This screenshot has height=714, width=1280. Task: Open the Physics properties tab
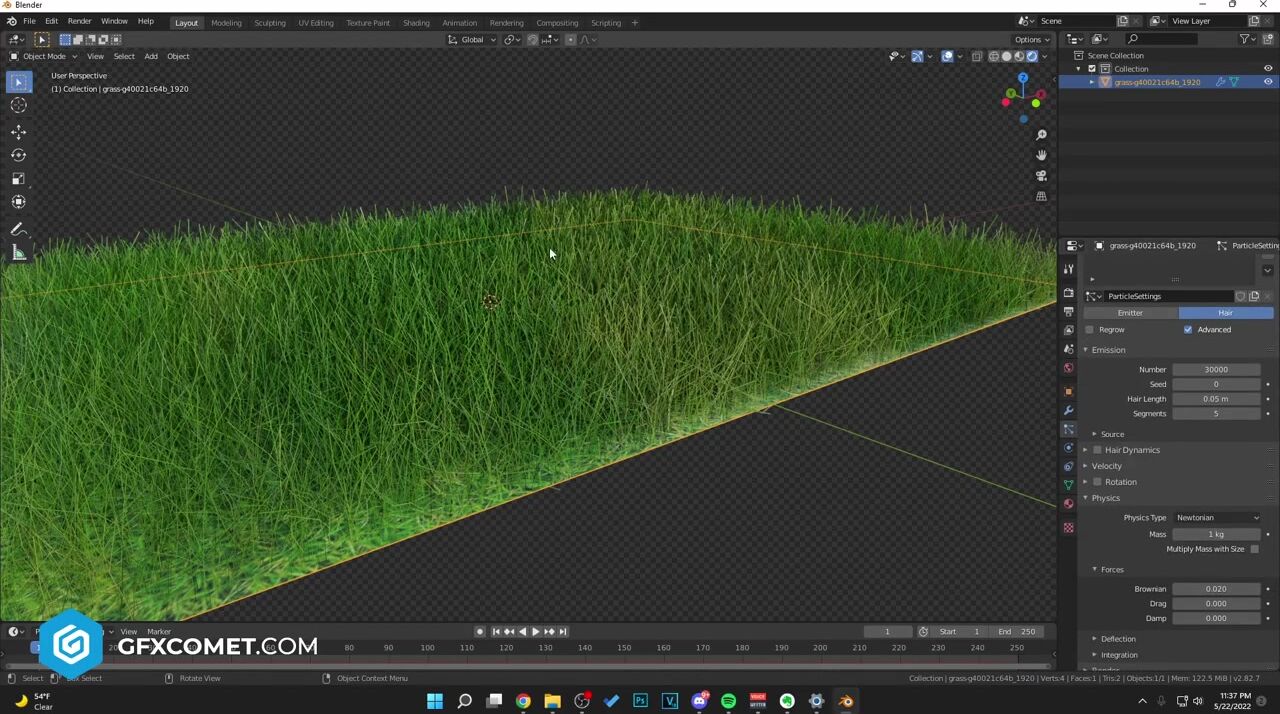pyautogui.click(x=1068, y=447)
